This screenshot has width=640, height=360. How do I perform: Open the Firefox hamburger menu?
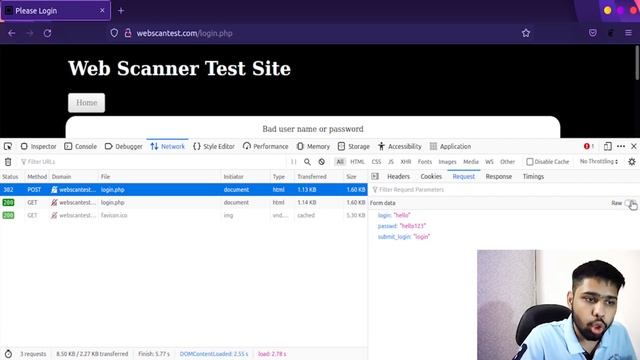pos(628,33)
